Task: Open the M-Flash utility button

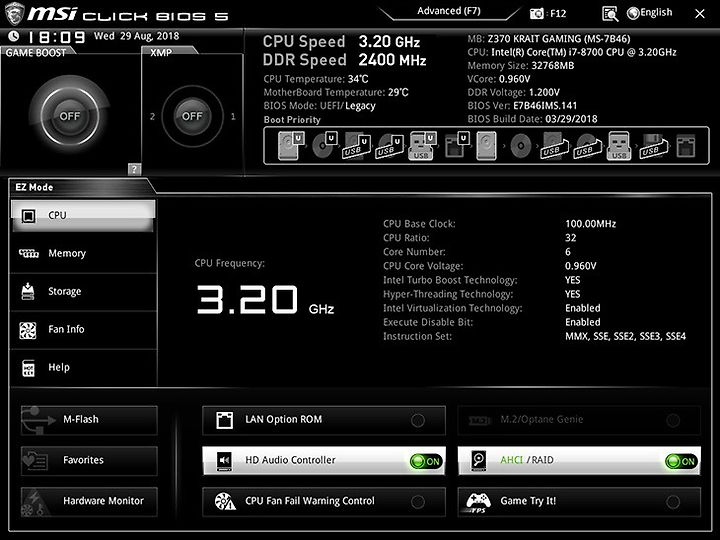Action: click(89, 420)
